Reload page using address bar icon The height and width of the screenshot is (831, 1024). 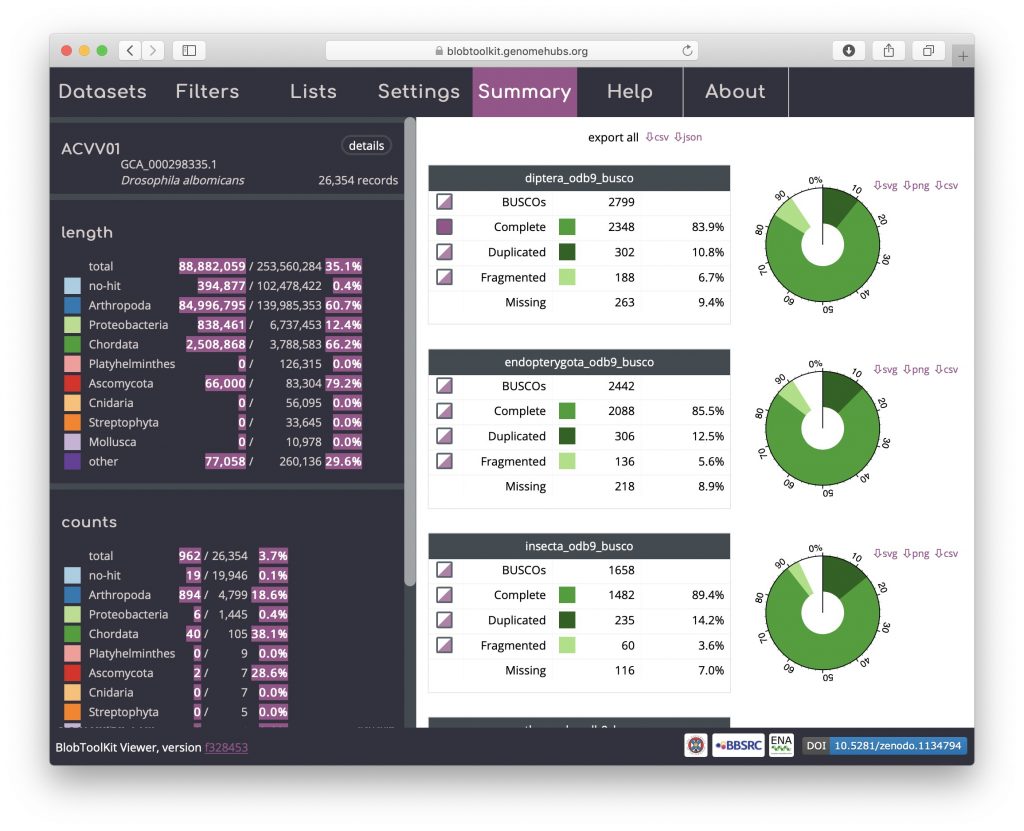point(687,50)
